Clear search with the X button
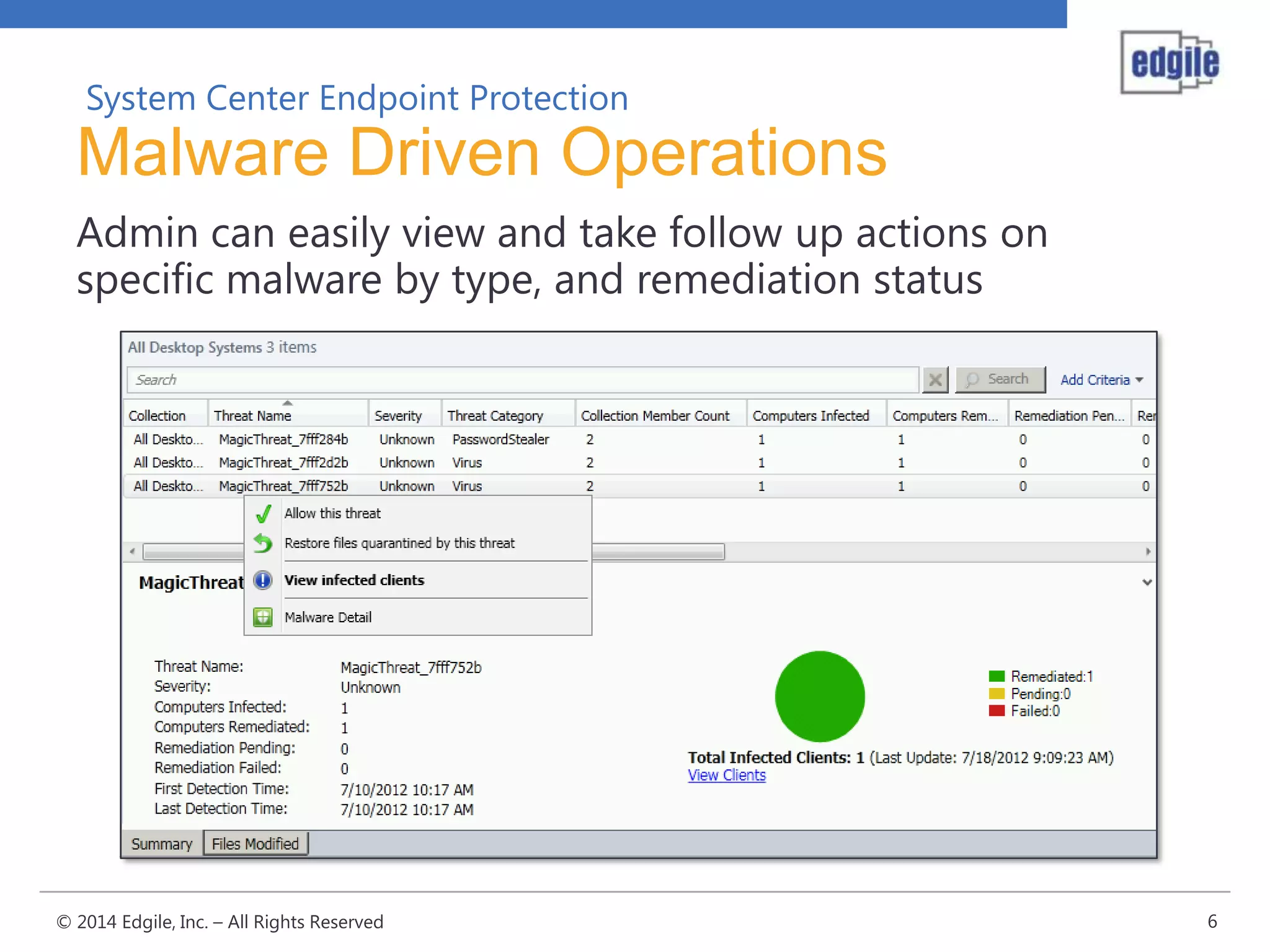This screenshot has width=1270, height=952. coord(936,380)
